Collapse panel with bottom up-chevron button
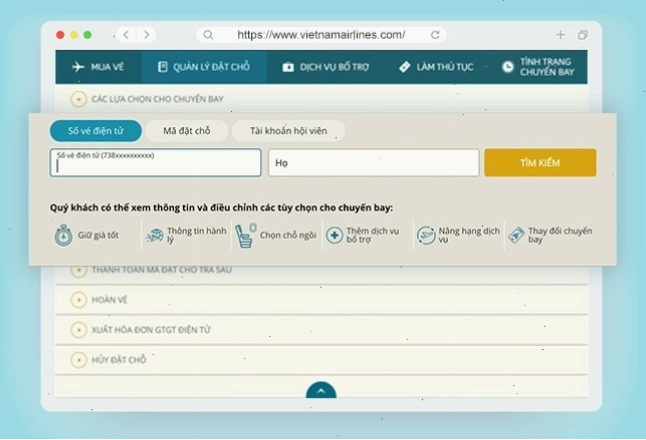Image resolution: width=646 pixels, height=440 pixels. pos(321,391)
